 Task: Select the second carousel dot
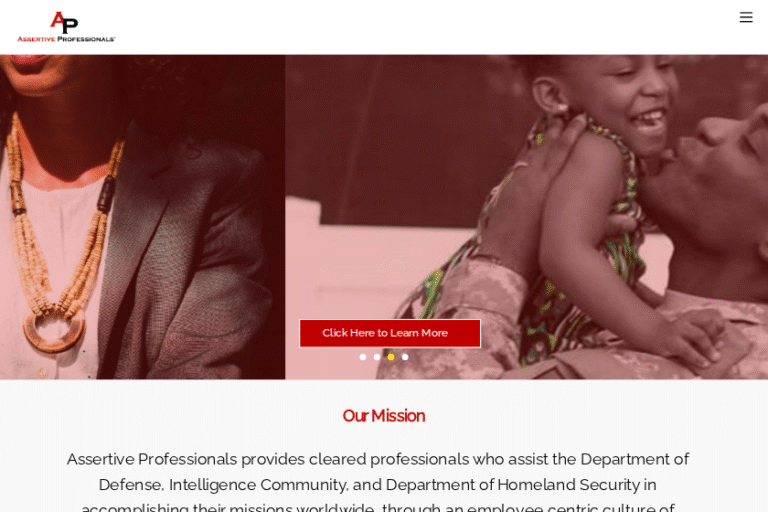coord(377,357)
